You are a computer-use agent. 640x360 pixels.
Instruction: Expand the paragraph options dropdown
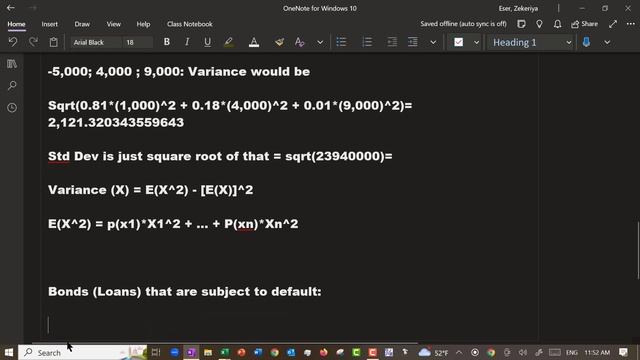(433, 42)
